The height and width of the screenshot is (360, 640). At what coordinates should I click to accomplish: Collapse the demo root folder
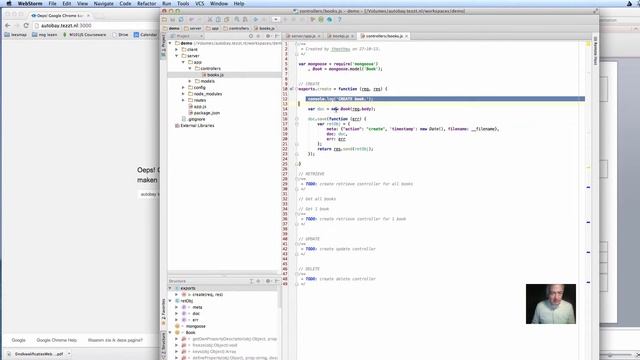(171, 43)
